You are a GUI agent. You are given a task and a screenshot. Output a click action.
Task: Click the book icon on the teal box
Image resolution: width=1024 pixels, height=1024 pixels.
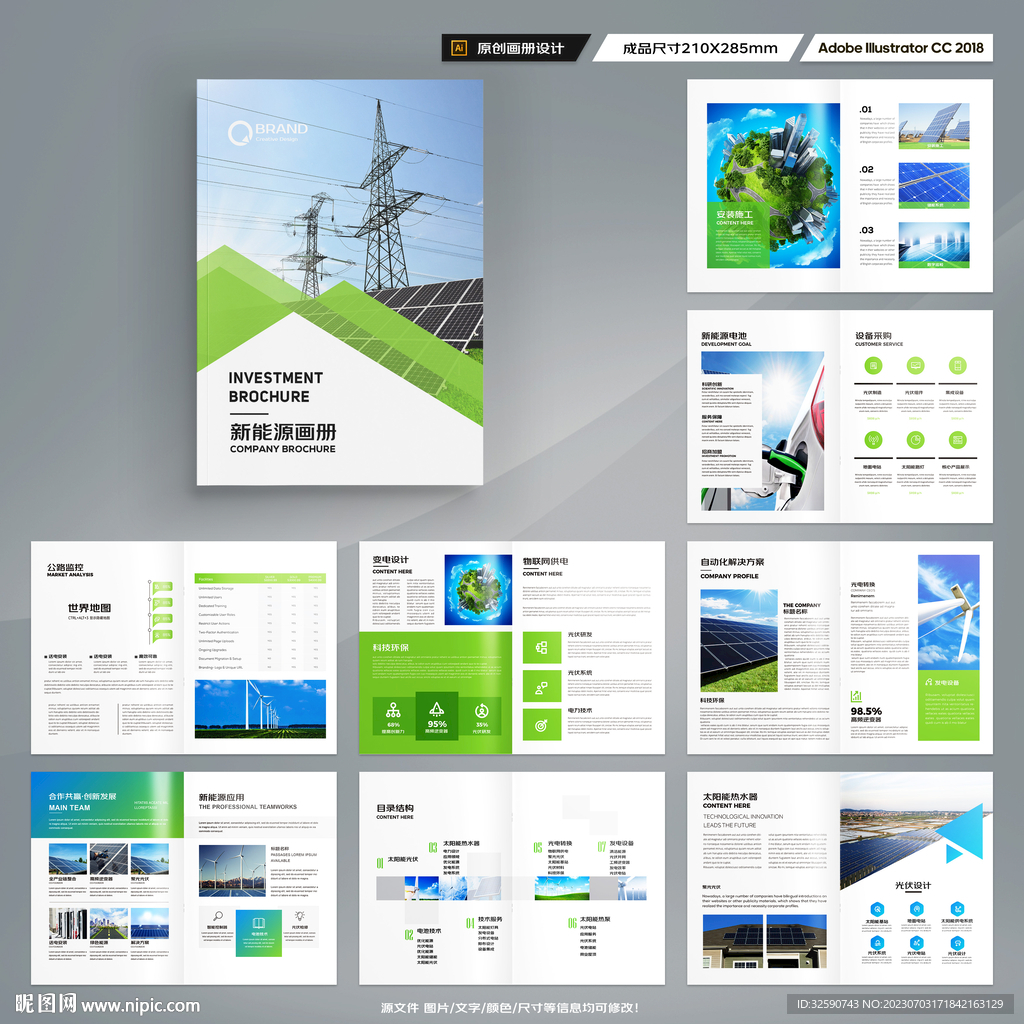point(259,923)
